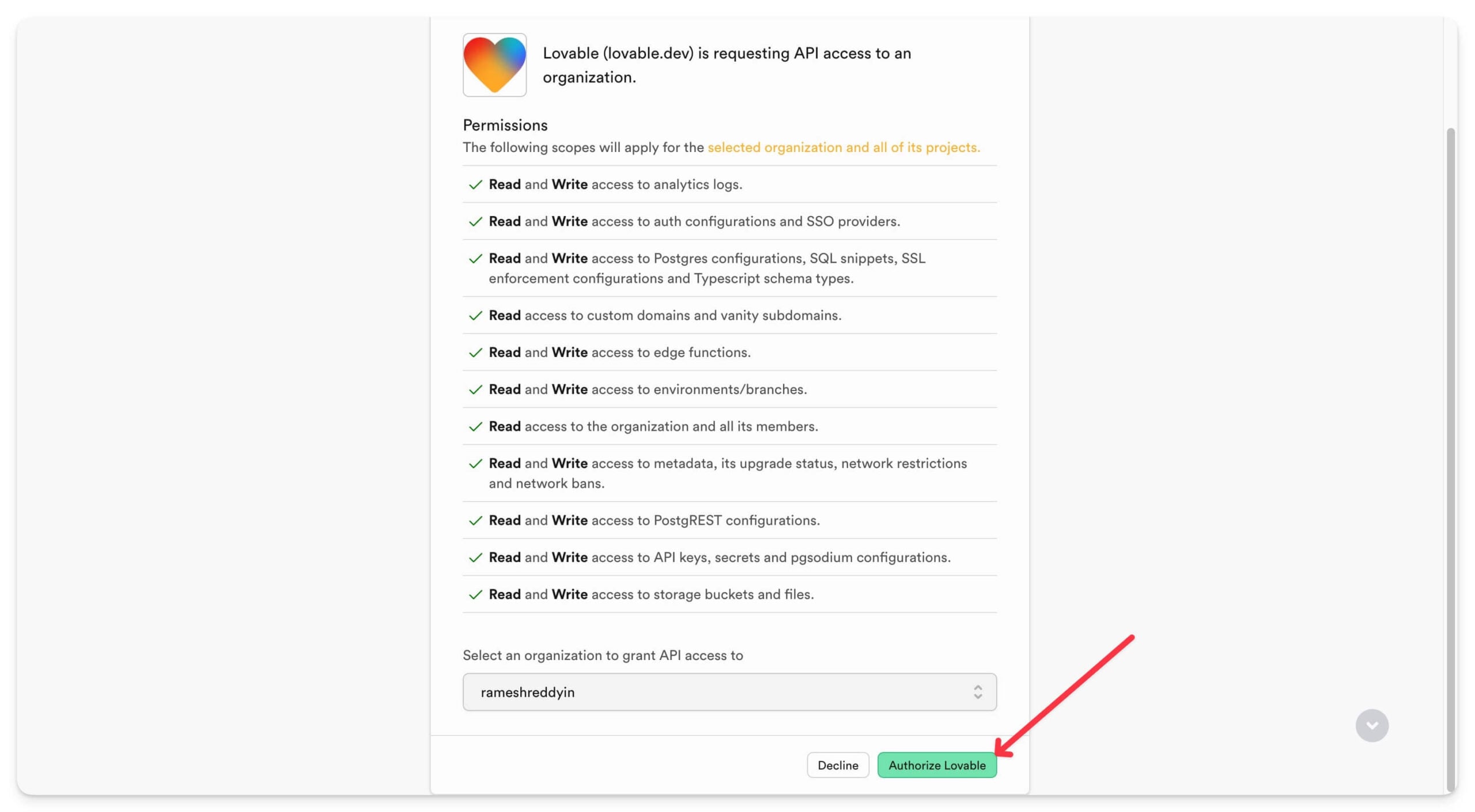Screen dimensions: 1475x812
Task: Click the organization selector up-down arrows
Action: click(x=977, y=692)
